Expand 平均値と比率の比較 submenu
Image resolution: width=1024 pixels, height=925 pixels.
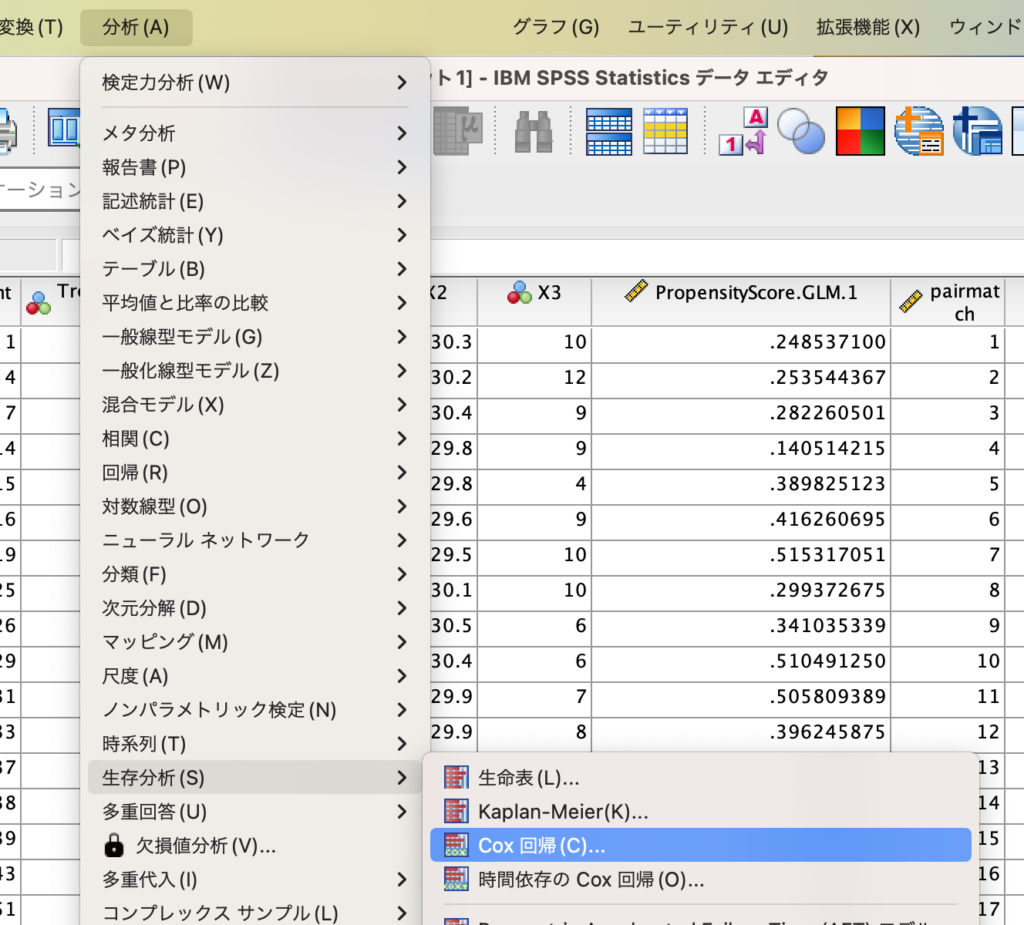coord(255,303)
